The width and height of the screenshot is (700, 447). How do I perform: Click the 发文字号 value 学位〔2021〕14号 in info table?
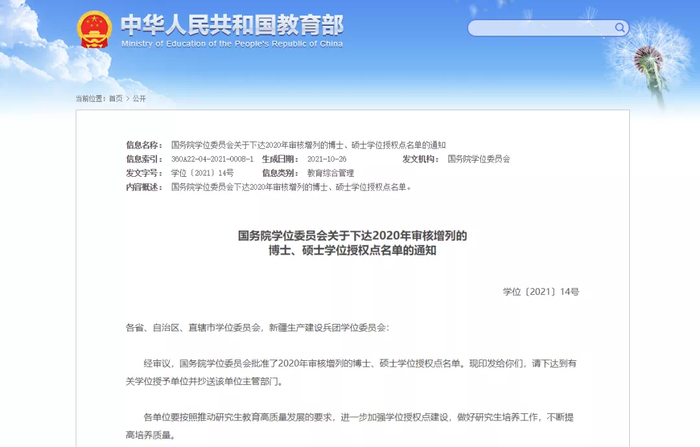click(202, 173)
